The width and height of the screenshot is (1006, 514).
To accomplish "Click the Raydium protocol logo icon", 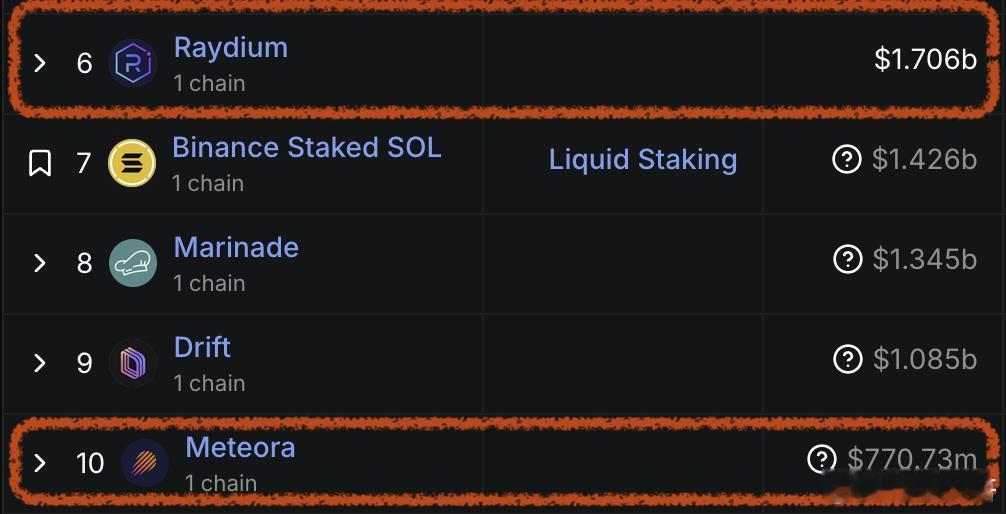I will [132, 63].
